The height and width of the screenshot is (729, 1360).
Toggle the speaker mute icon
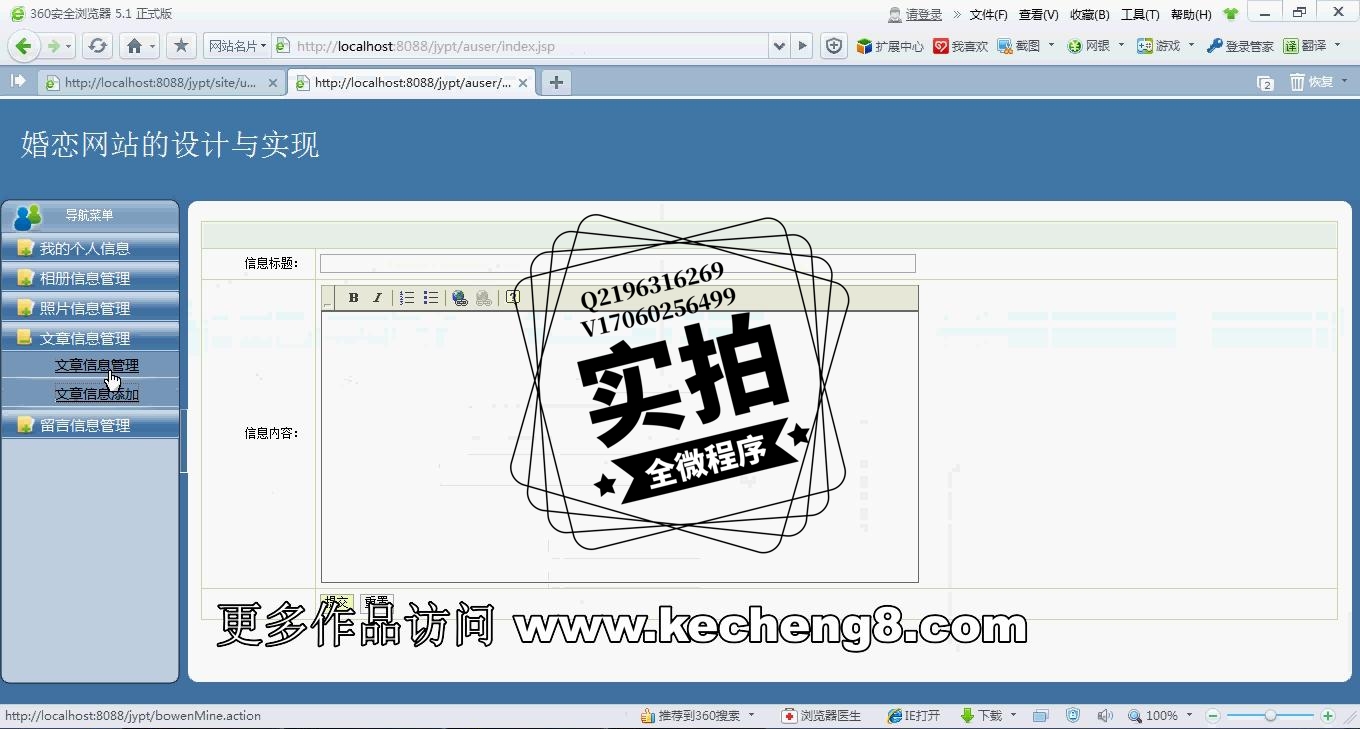[x=1104, y=716]
